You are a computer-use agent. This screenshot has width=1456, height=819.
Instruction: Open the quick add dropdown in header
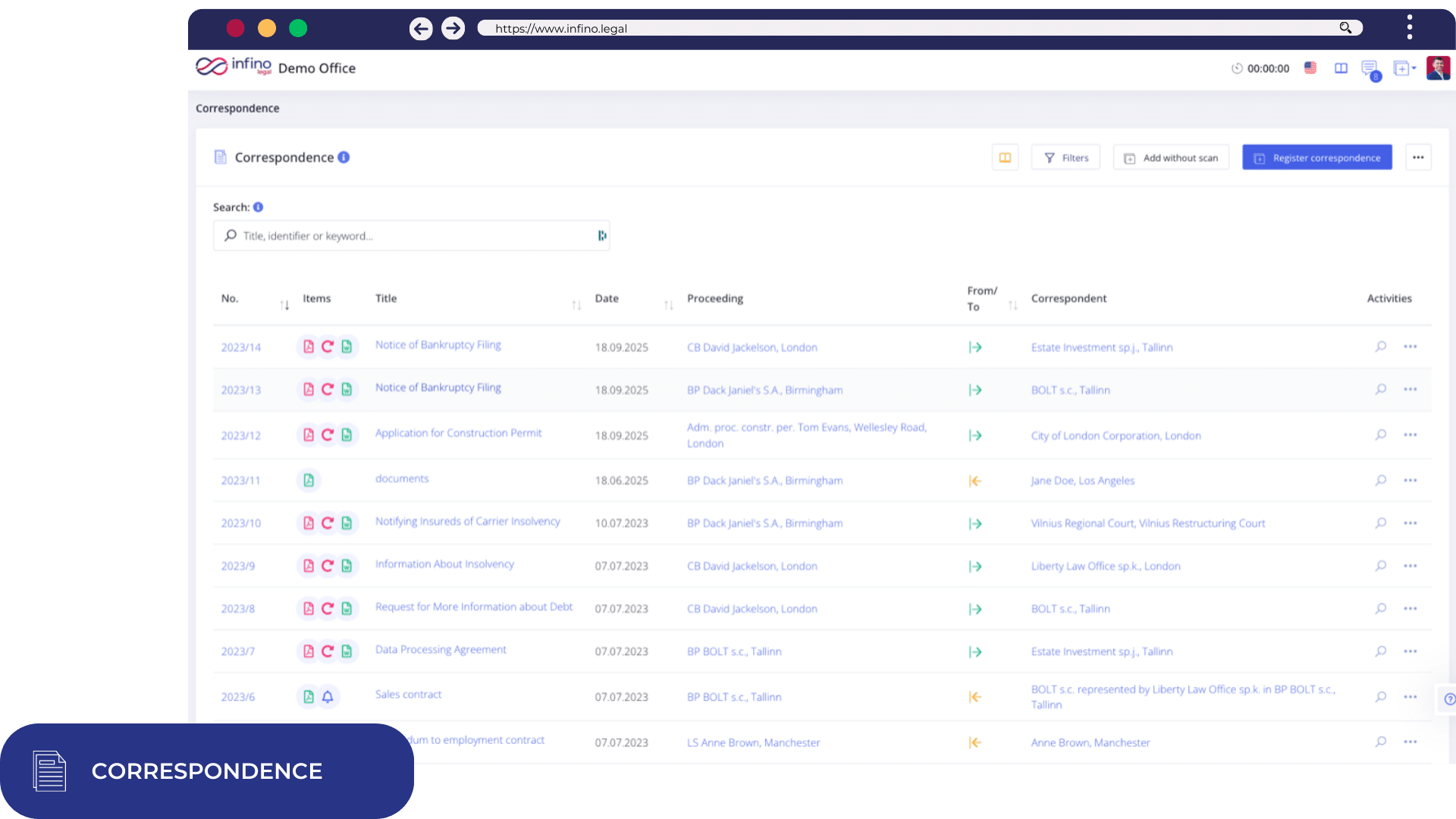(1404, 68)
